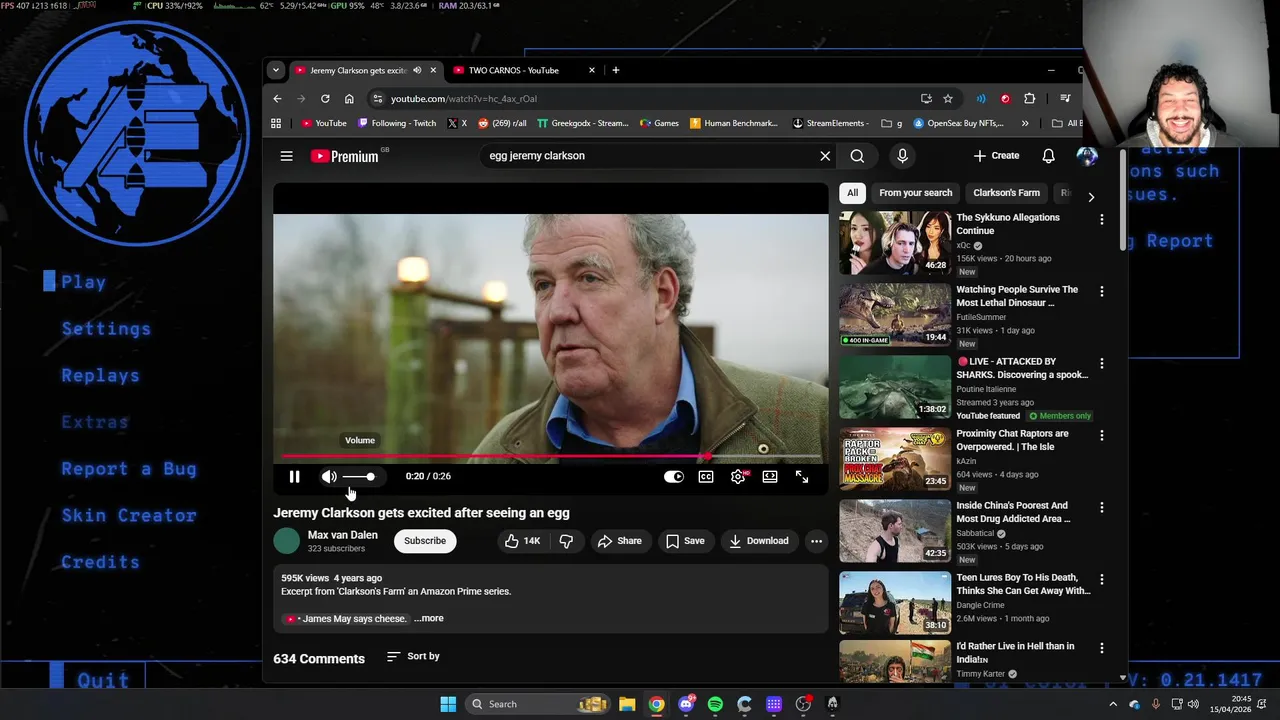
Task: Show hidden bookmarks with chevron
Action: (x=1025, y=124)
